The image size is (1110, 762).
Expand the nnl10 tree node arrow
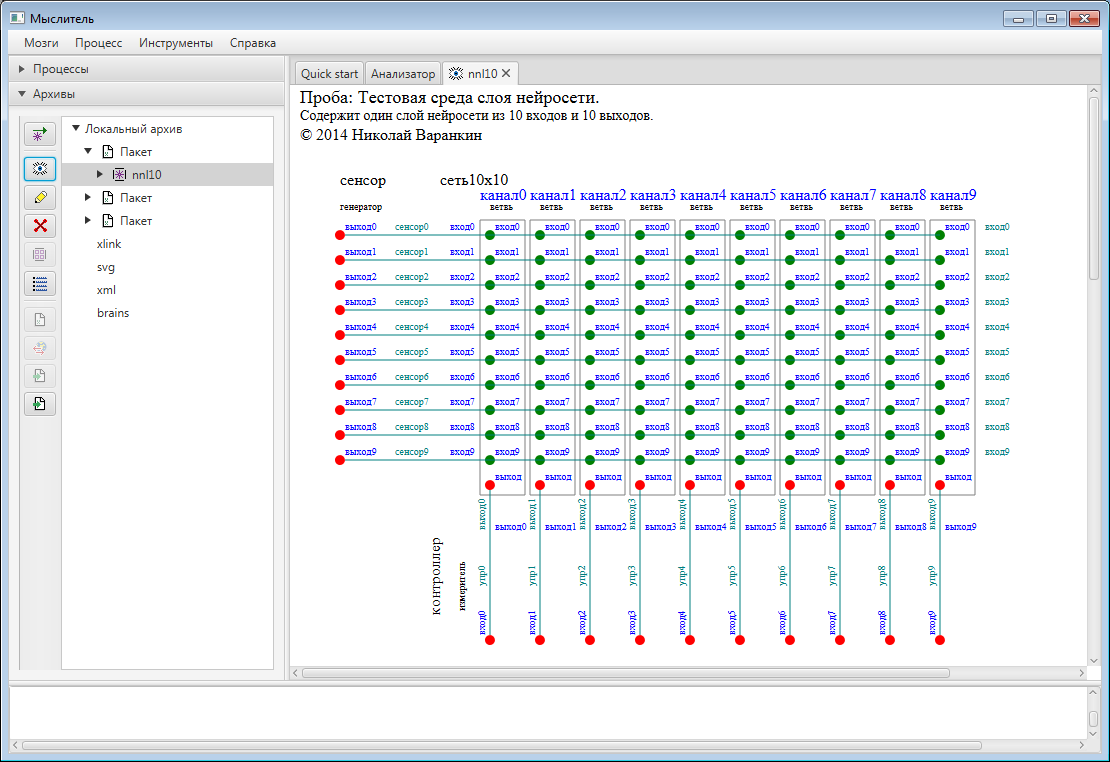point(100,175)
